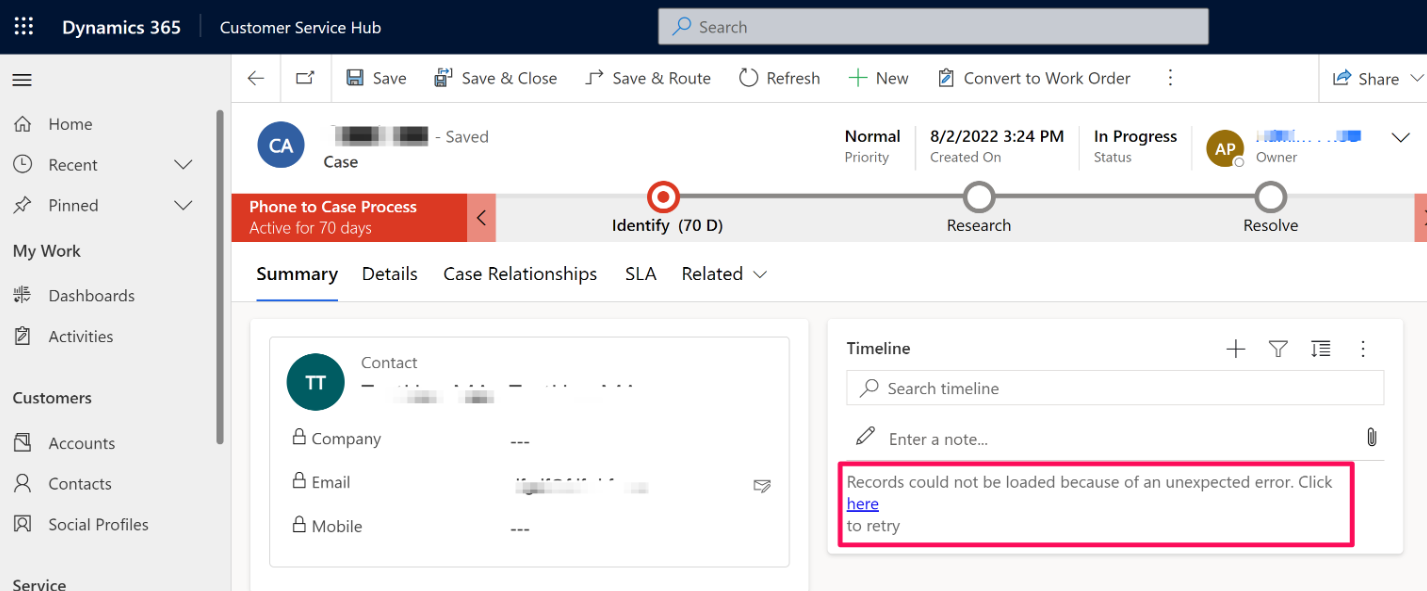The image size is (1427, 591).
Task: Select the Identify stage marker
Action: point(663,196)
